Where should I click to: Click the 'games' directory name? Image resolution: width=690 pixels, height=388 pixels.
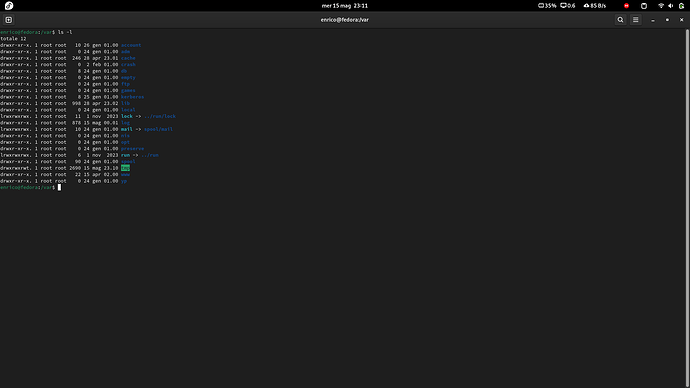128,90
